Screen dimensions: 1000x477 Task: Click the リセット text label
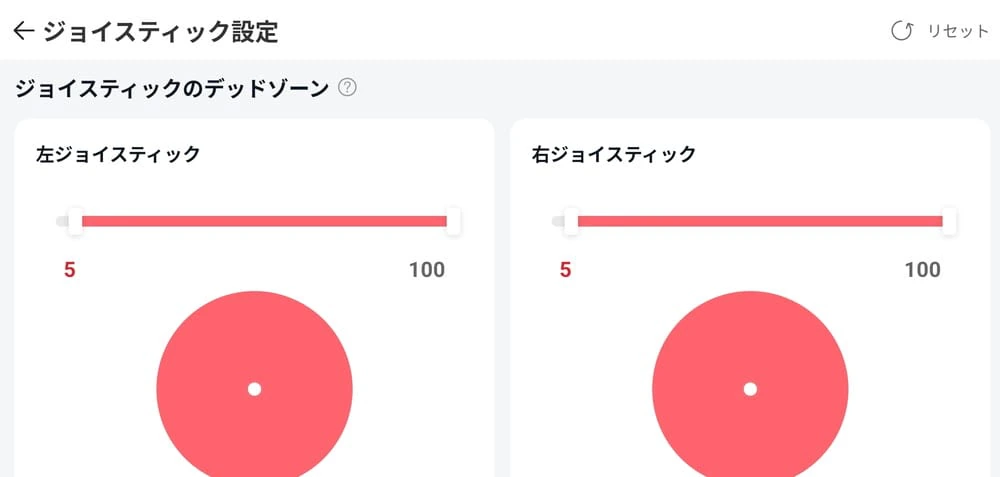(x=958, y=32)
